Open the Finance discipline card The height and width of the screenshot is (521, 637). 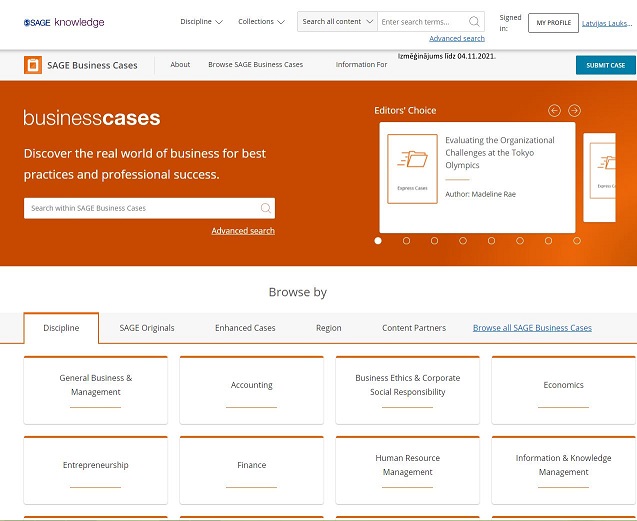pyautogui.click(x=251, y=471)
